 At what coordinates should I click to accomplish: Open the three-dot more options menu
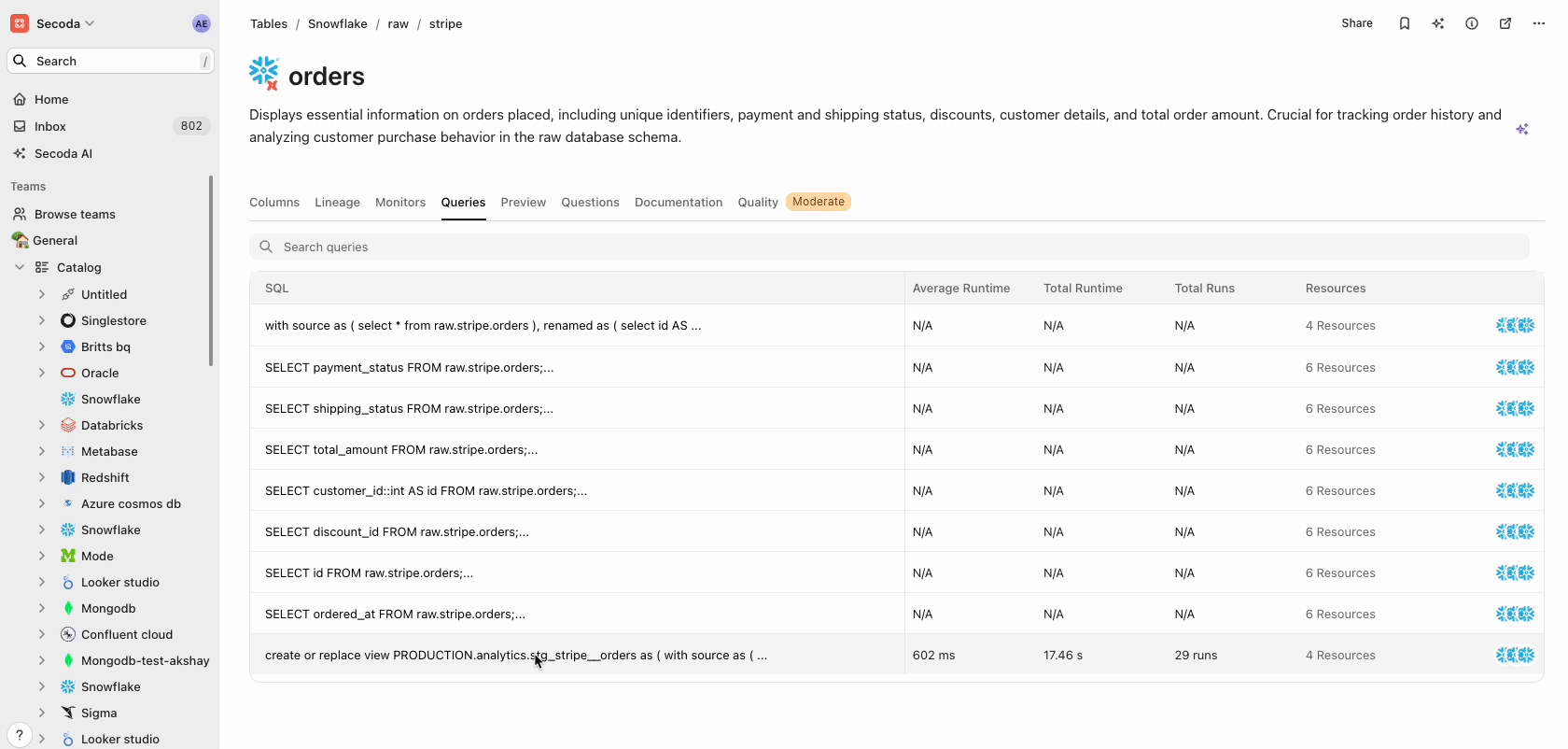pos(1538,23)
